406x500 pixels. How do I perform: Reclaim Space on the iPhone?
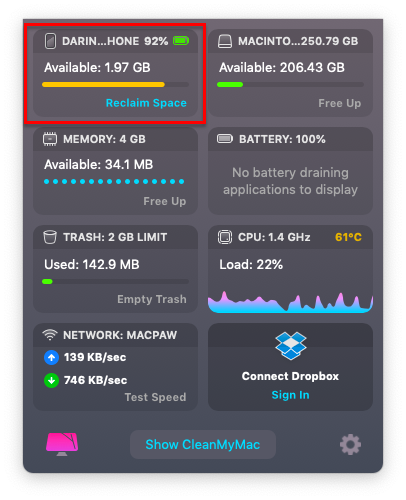pos(146,103)
